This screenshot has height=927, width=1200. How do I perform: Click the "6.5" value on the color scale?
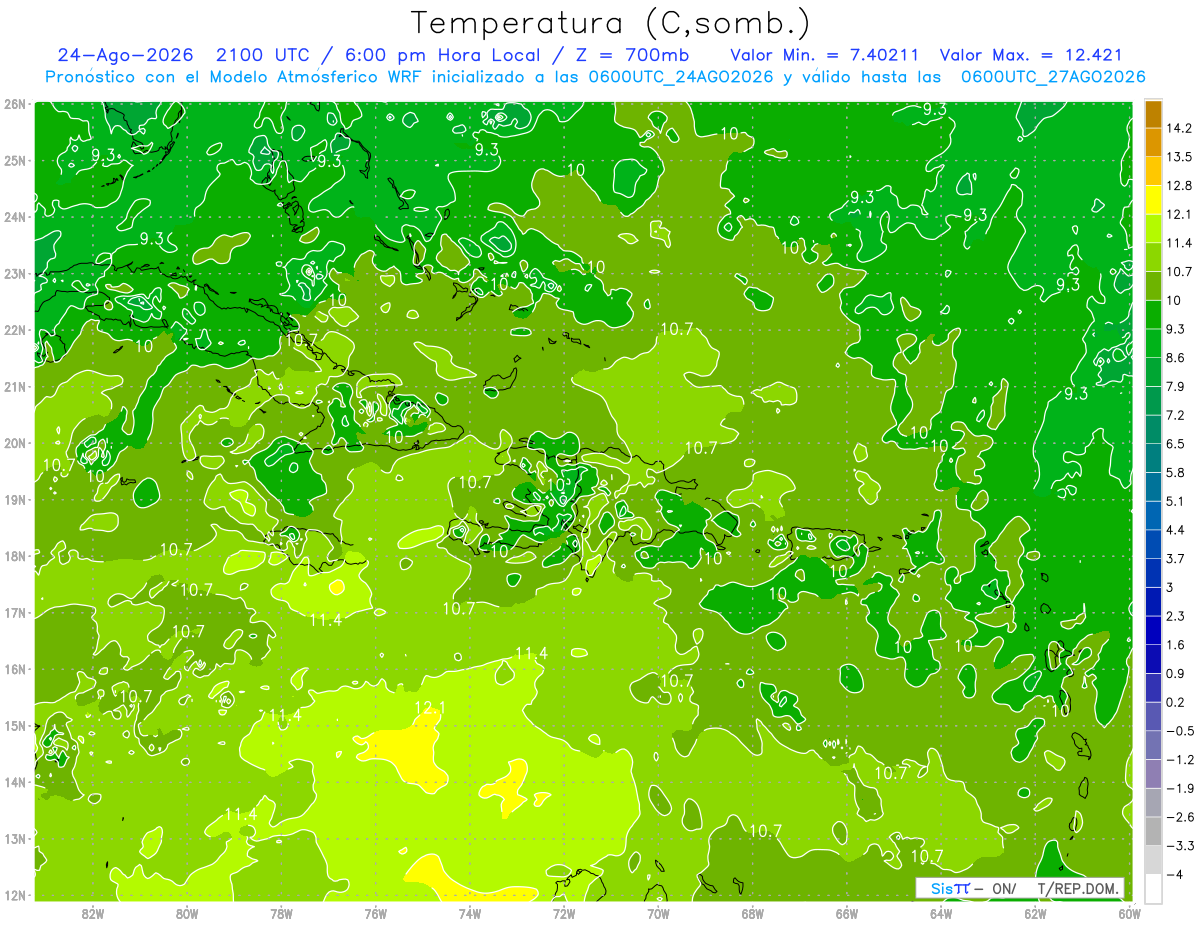pos(1175,444)
